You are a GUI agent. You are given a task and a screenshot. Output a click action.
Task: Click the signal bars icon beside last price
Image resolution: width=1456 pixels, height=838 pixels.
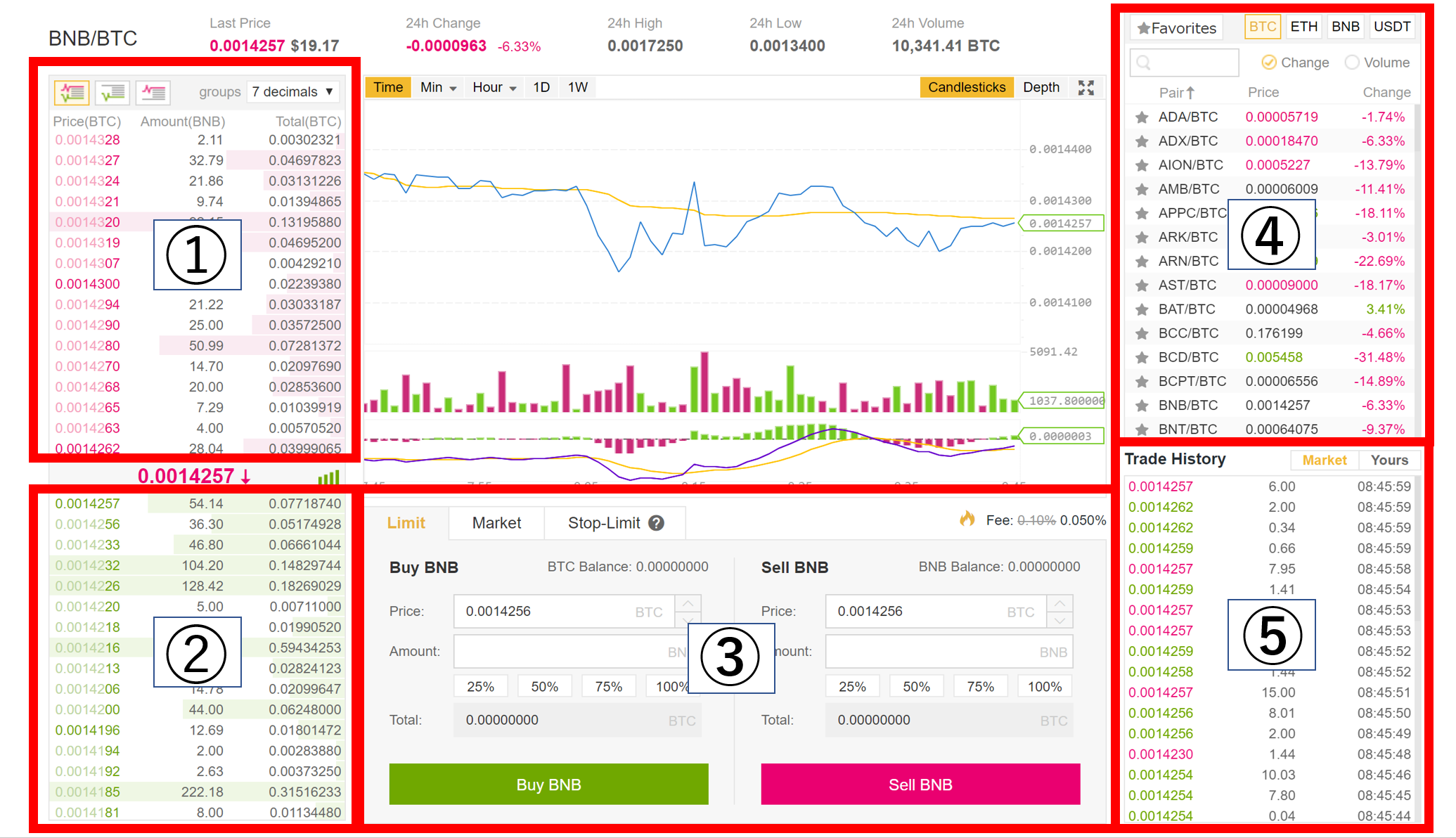[328, 477]
